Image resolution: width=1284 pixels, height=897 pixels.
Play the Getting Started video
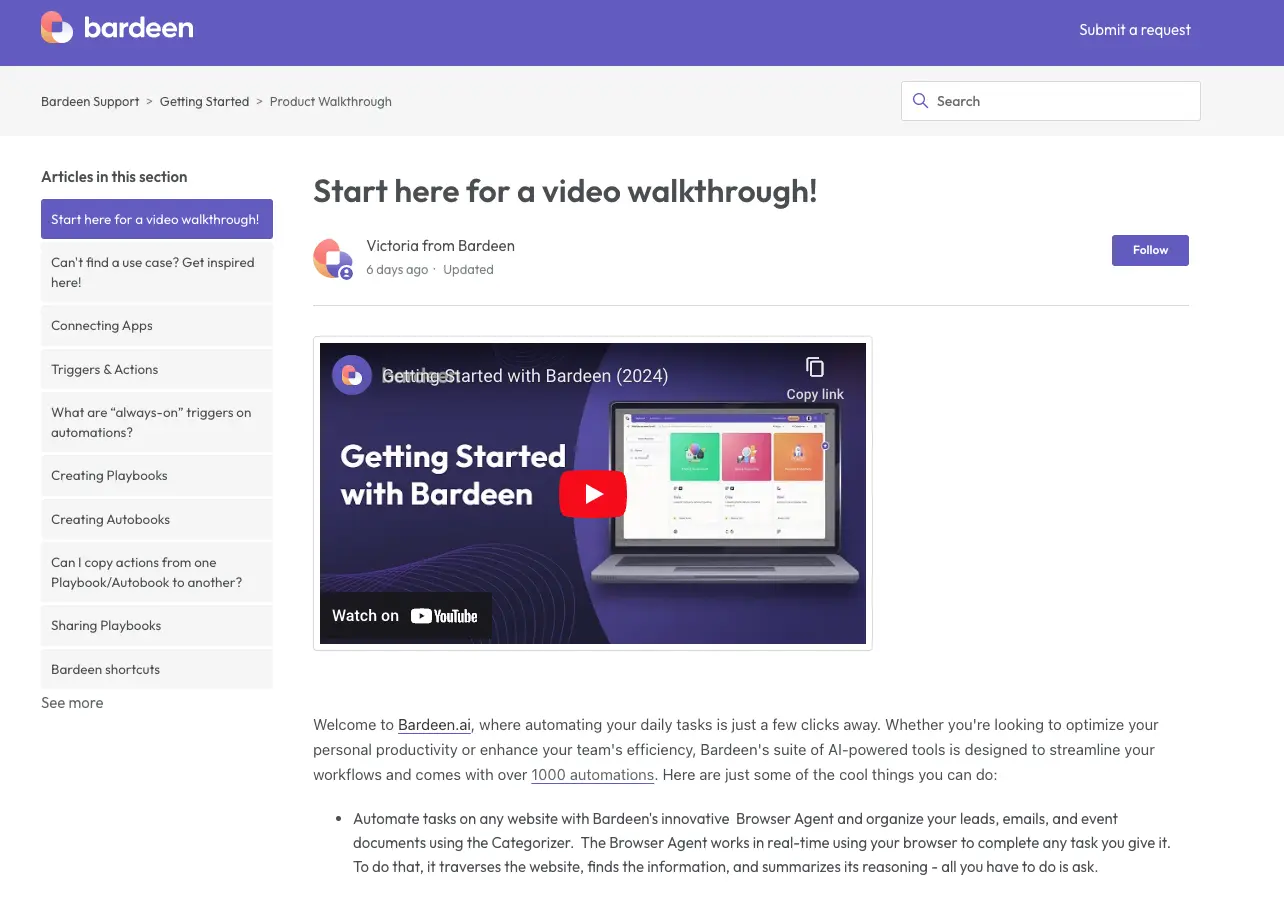point(593,493)
